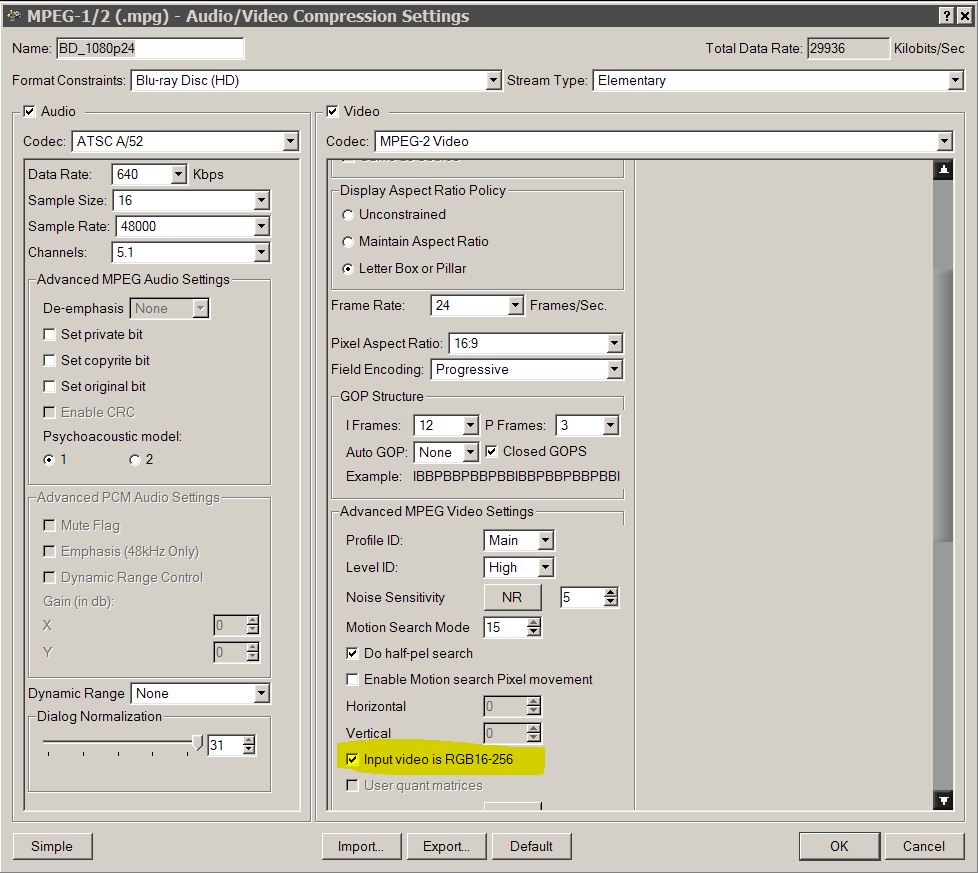Open audio Data Rate dropdown
Screen dimensions: 978x873
(x=178, y=175)
